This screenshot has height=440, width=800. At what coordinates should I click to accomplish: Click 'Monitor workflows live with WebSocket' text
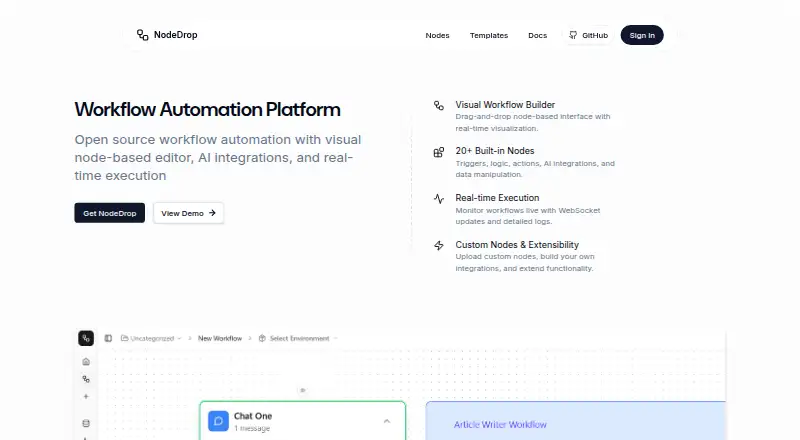pos(528,216)
